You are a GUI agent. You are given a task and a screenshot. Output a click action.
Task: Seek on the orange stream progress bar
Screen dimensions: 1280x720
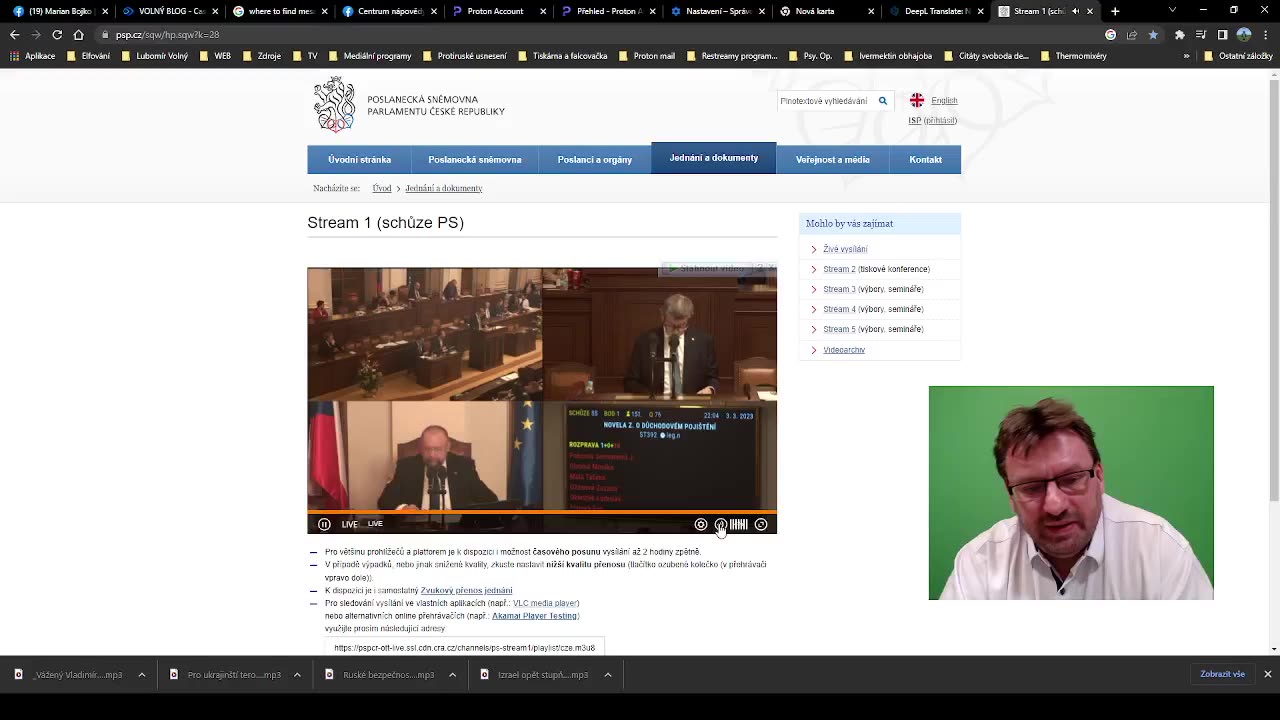[542, 511]
